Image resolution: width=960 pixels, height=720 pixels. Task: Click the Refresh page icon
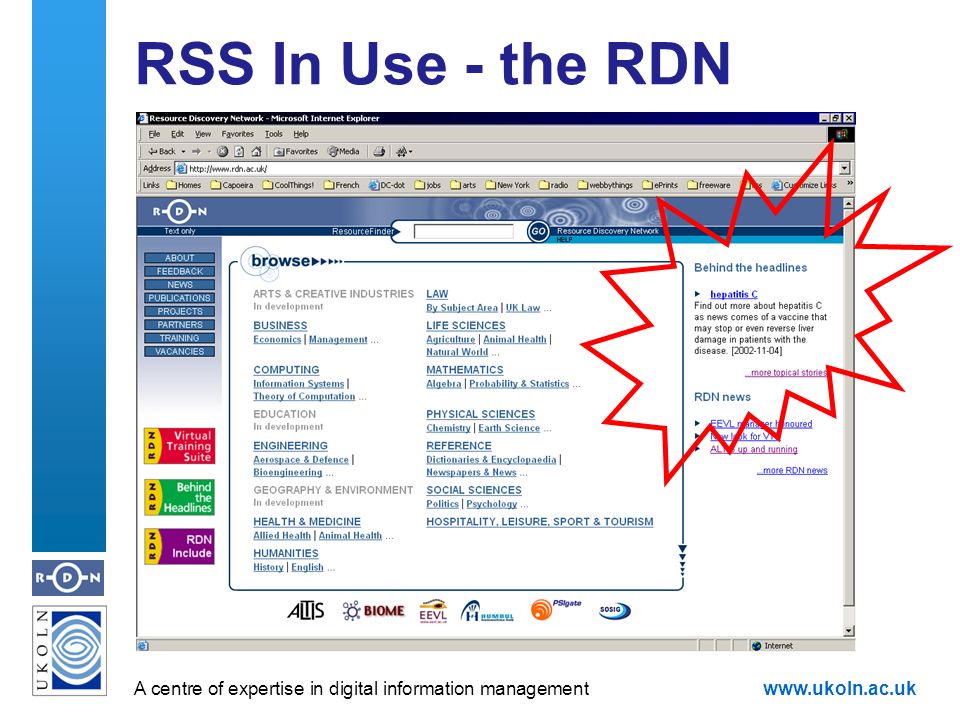[x=239, y=151]
